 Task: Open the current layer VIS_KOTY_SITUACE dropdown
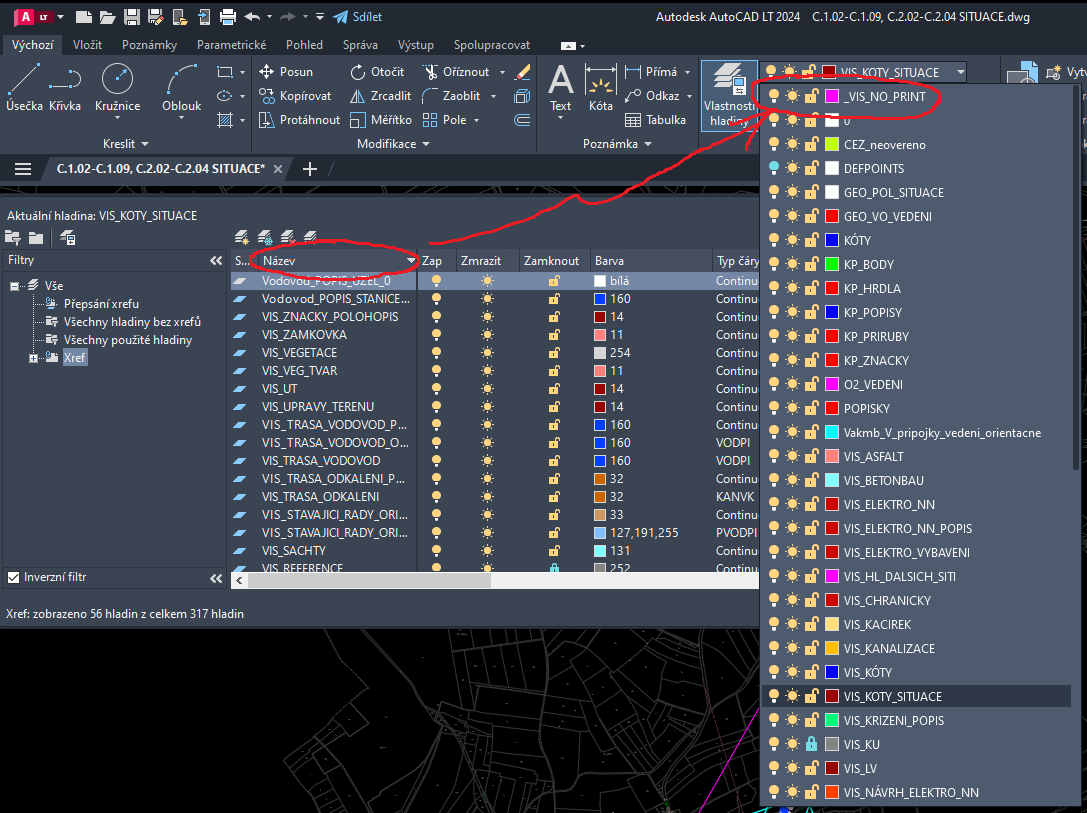tap(960, 72)
